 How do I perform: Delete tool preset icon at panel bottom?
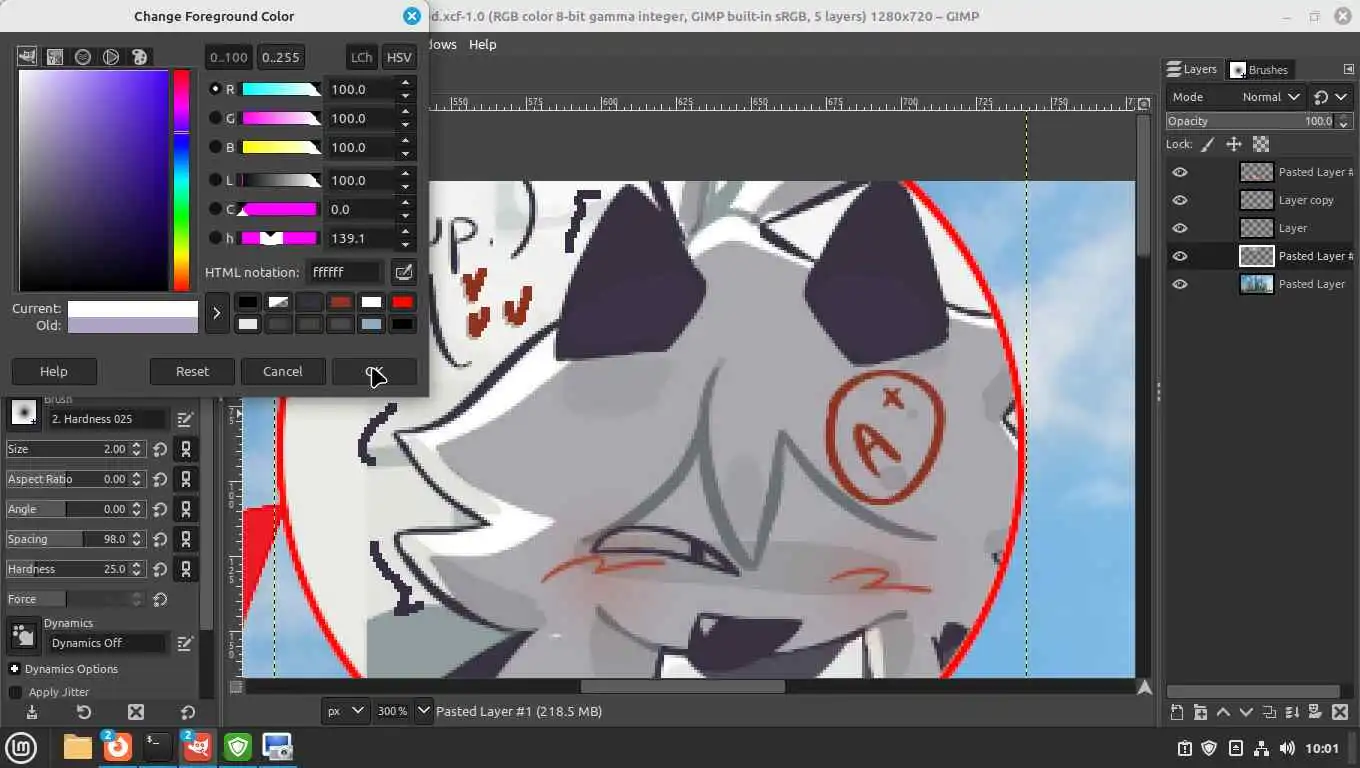coord(136,712)
